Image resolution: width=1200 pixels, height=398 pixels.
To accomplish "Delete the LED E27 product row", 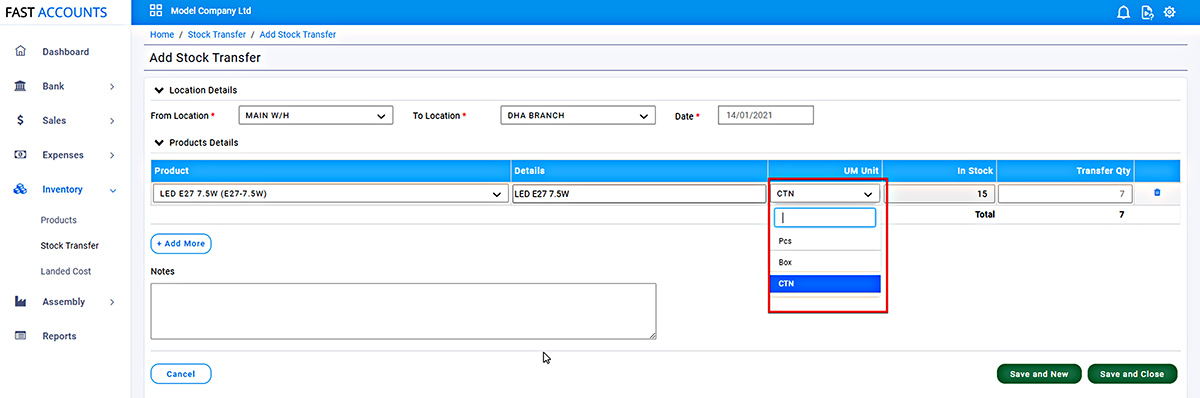I will click(1157, 193).
